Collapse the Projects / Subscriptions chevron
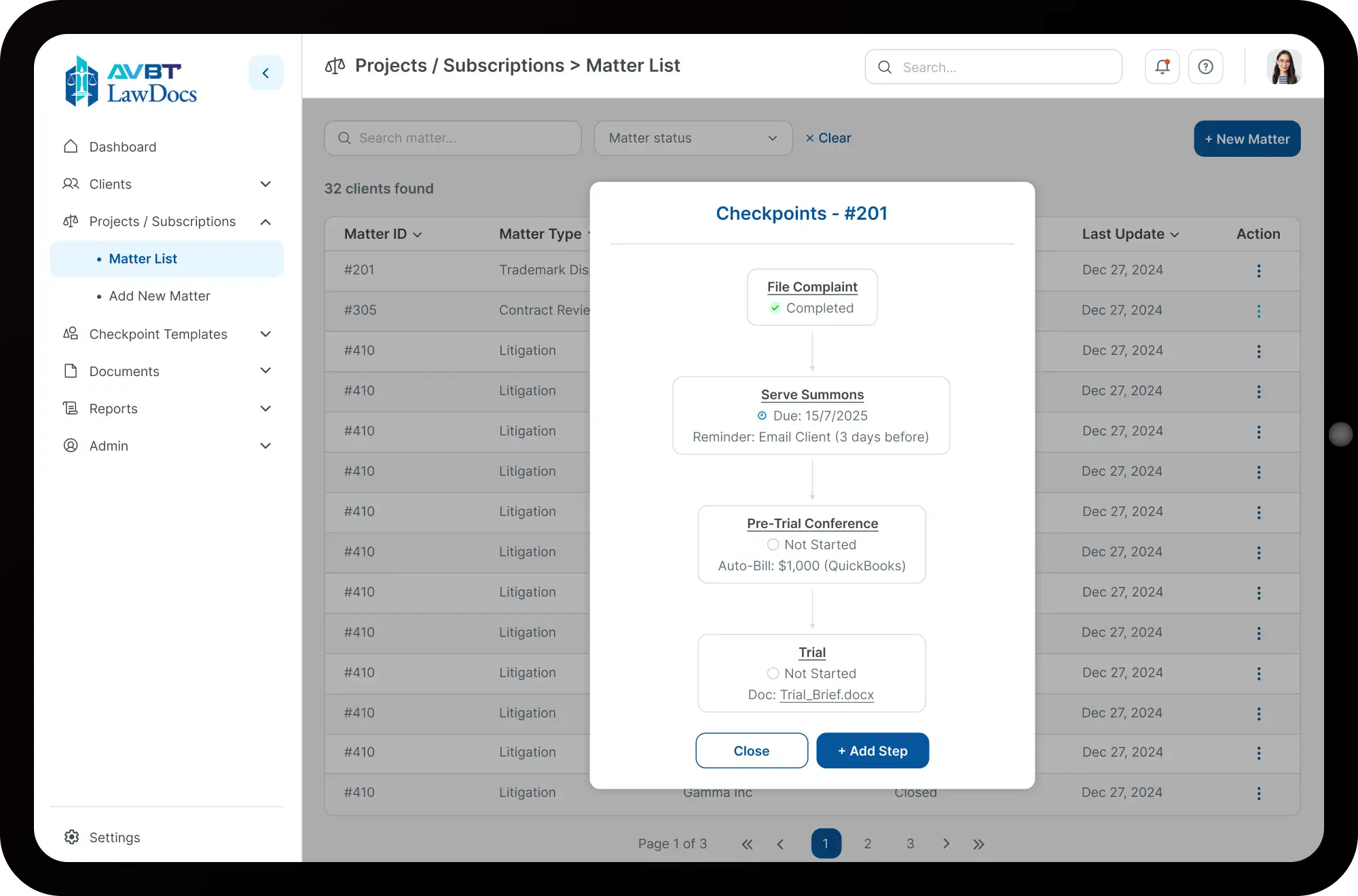1358x896 pixels. tap(265, 222)
